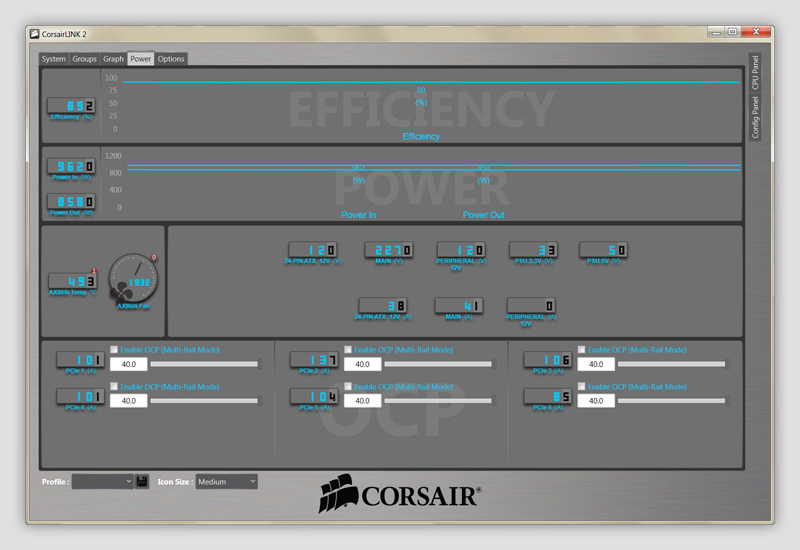Expand the CPU Panel side tab
The width and height of the screenshot is (800, 550).
tap(755, 73)
